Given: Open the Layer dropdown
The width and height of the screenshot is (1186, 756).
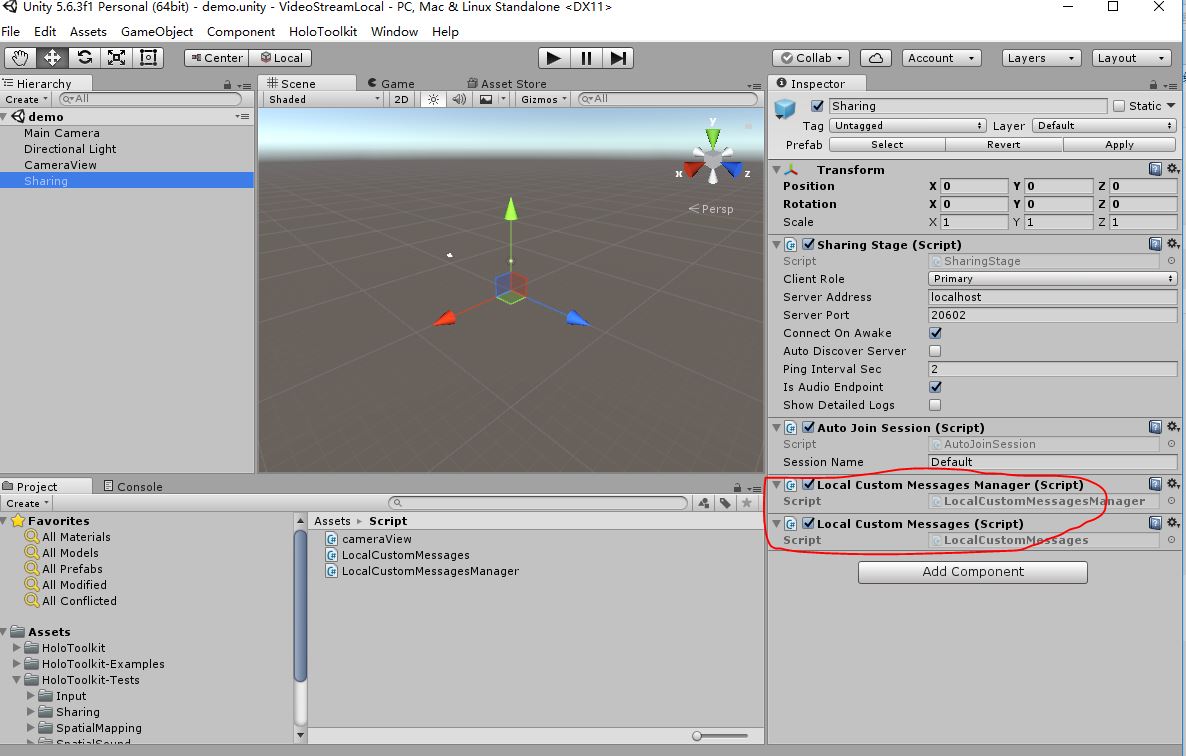Looking at the screenshot, I should click(1104, 125).
